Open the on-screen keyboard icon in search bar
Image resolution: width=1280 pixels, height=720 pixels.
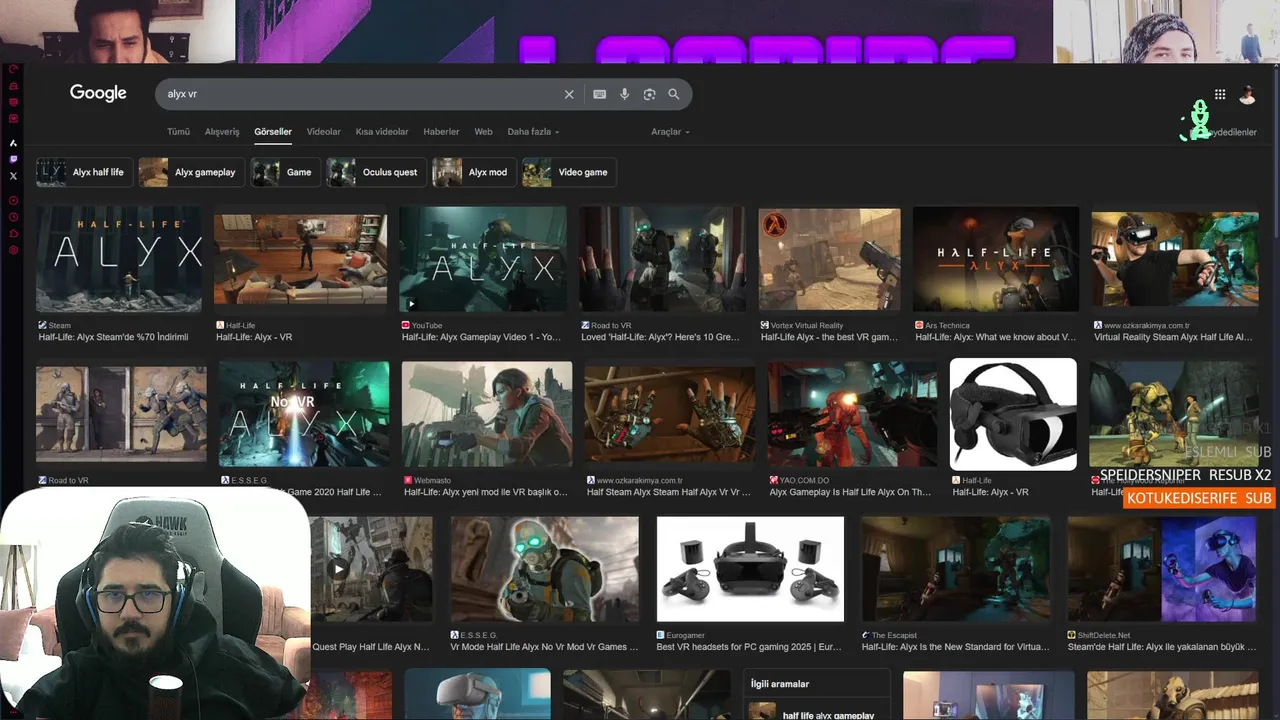tap(599, 94)
